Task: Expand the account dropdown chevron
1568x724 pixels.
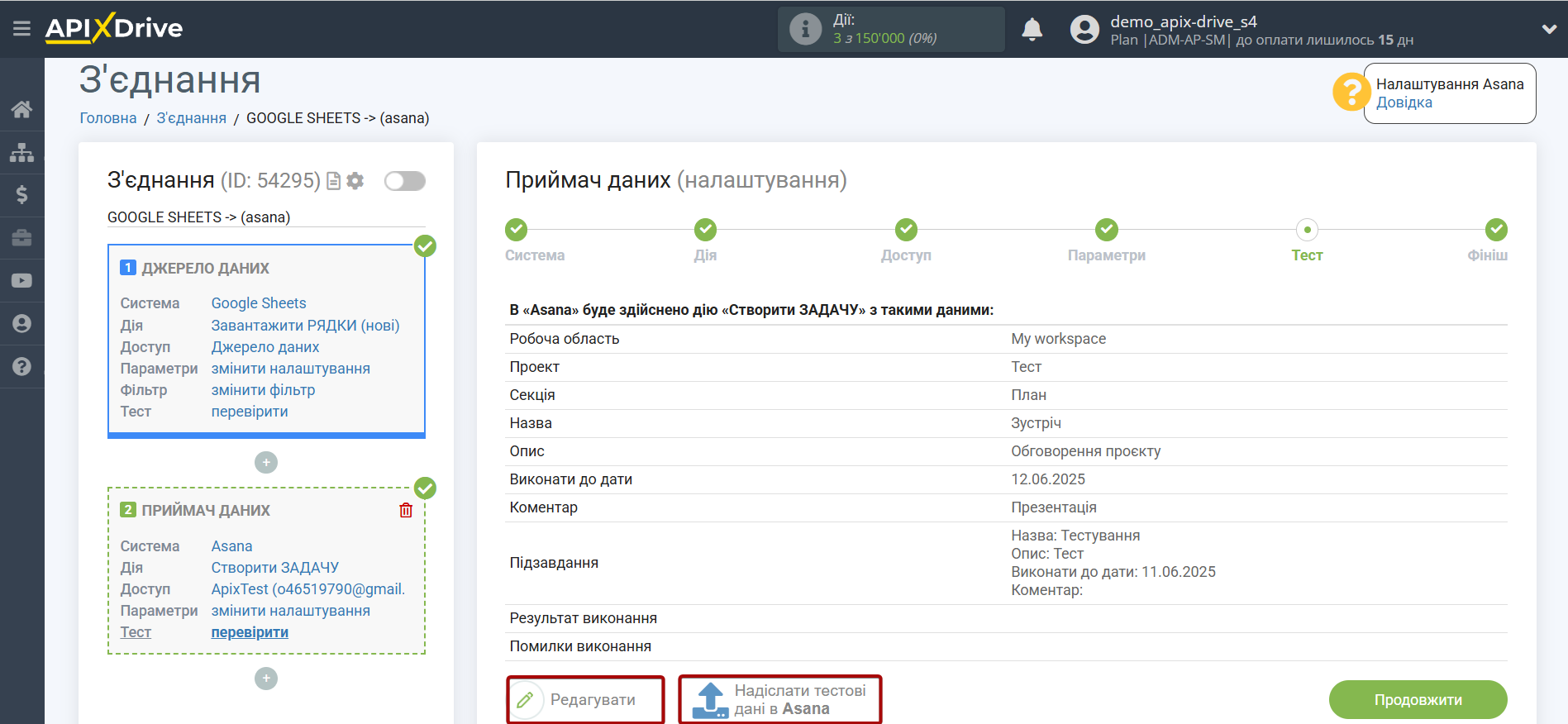Action: 1549,30
